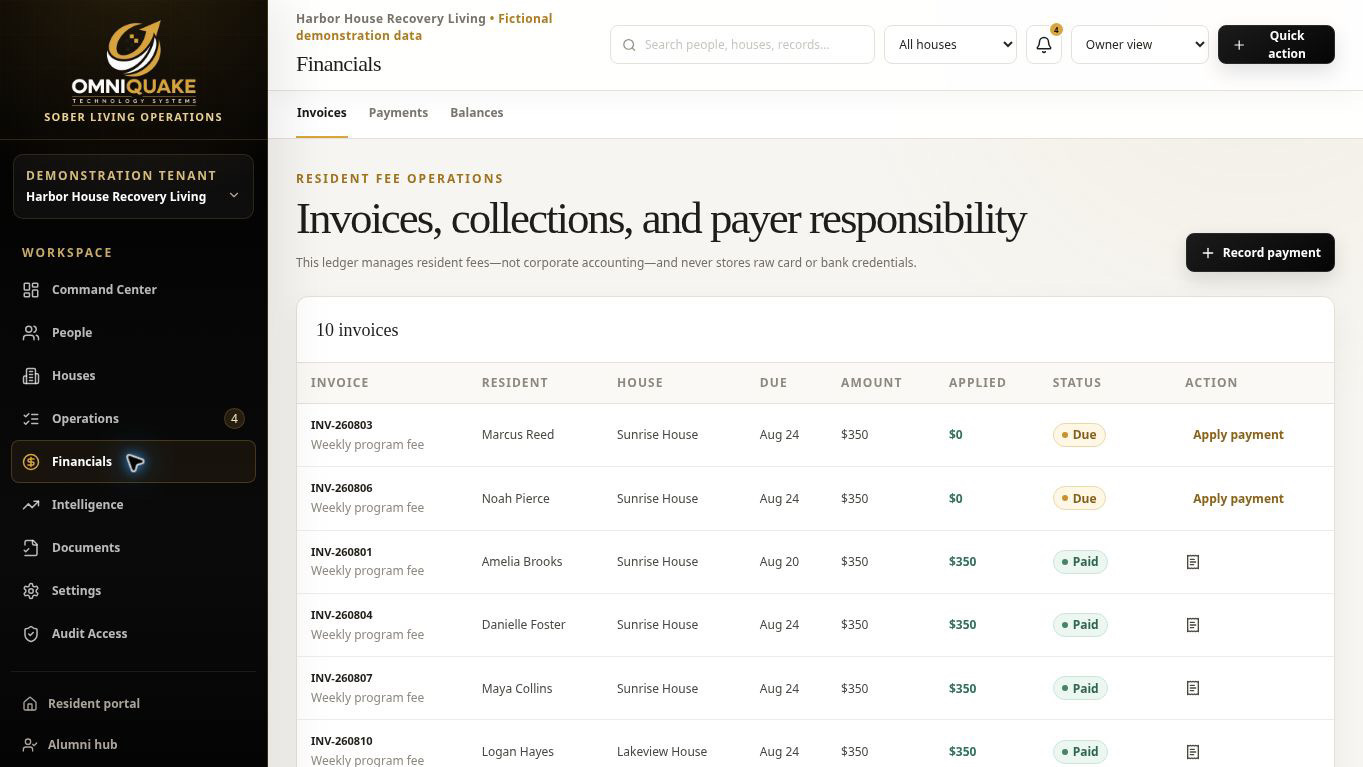Open receipt icon for Amelia Brooks invoice
This screenshot has width=1363, height=767.
click(x=1192, y=562)
